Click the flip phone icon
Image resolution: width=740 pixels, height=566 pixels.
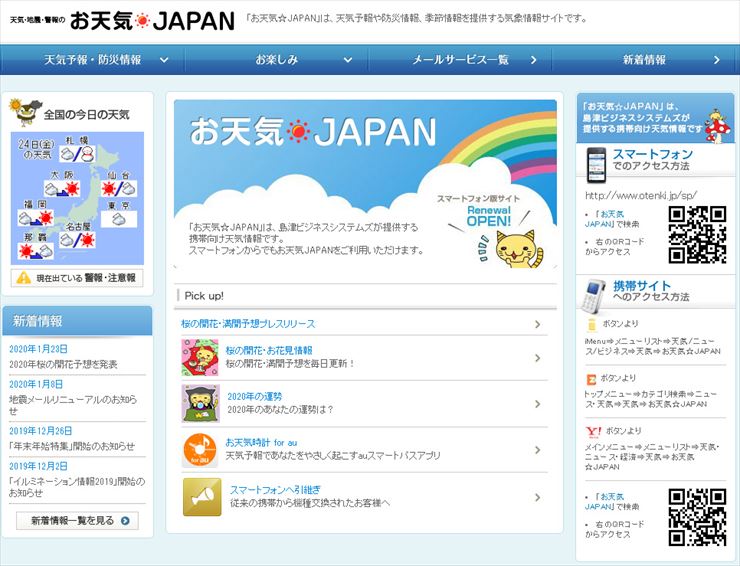point(594,296)
